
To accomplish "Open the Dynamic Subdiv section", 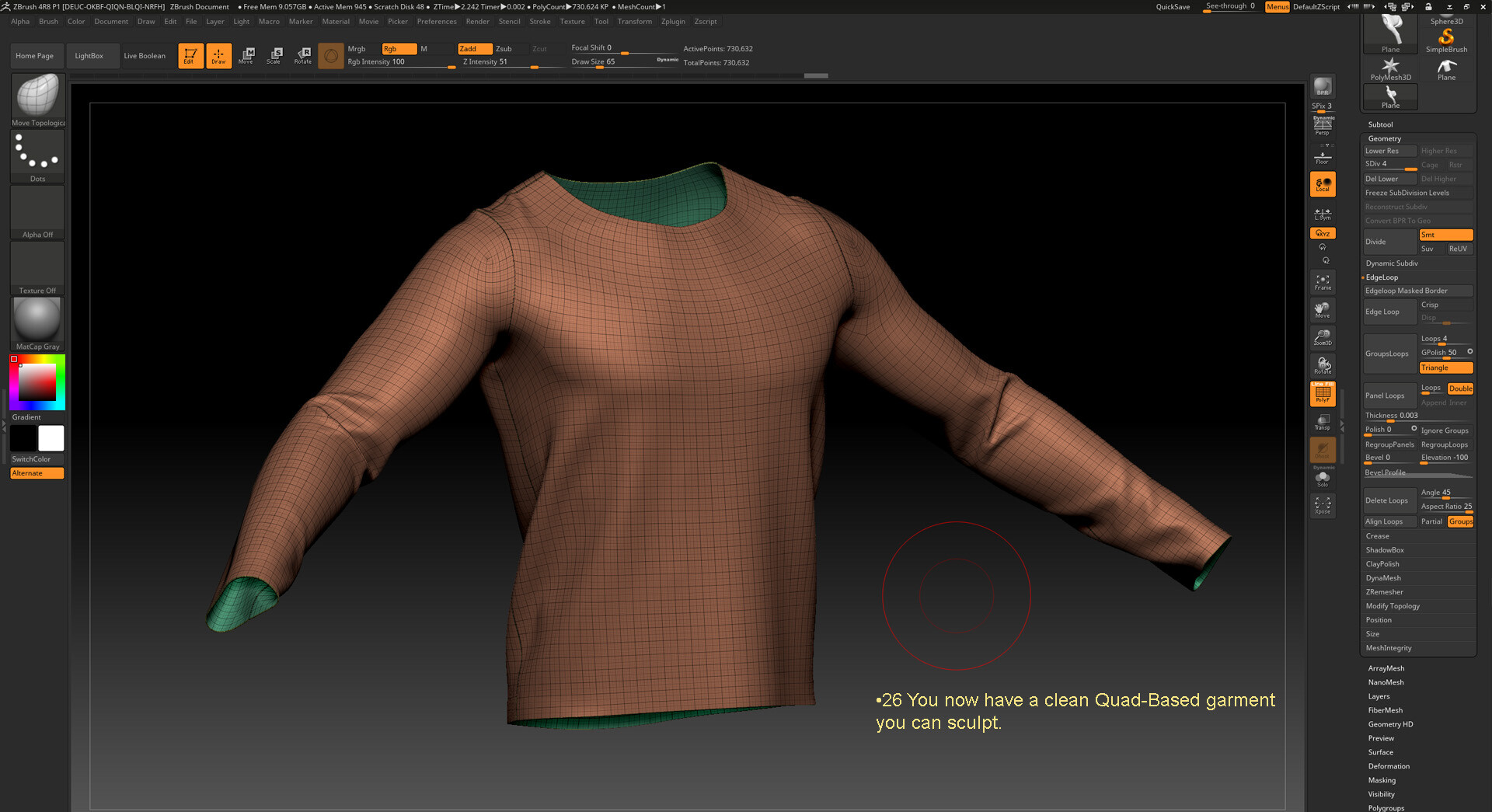I will pos(1391,263).
